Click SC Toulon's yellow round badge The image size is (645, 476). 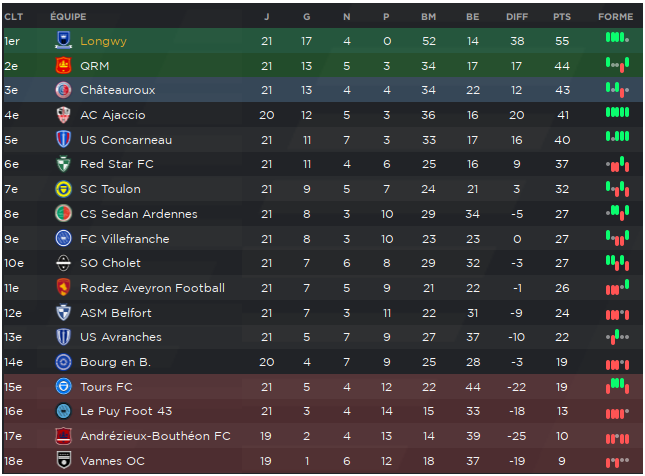63,189
